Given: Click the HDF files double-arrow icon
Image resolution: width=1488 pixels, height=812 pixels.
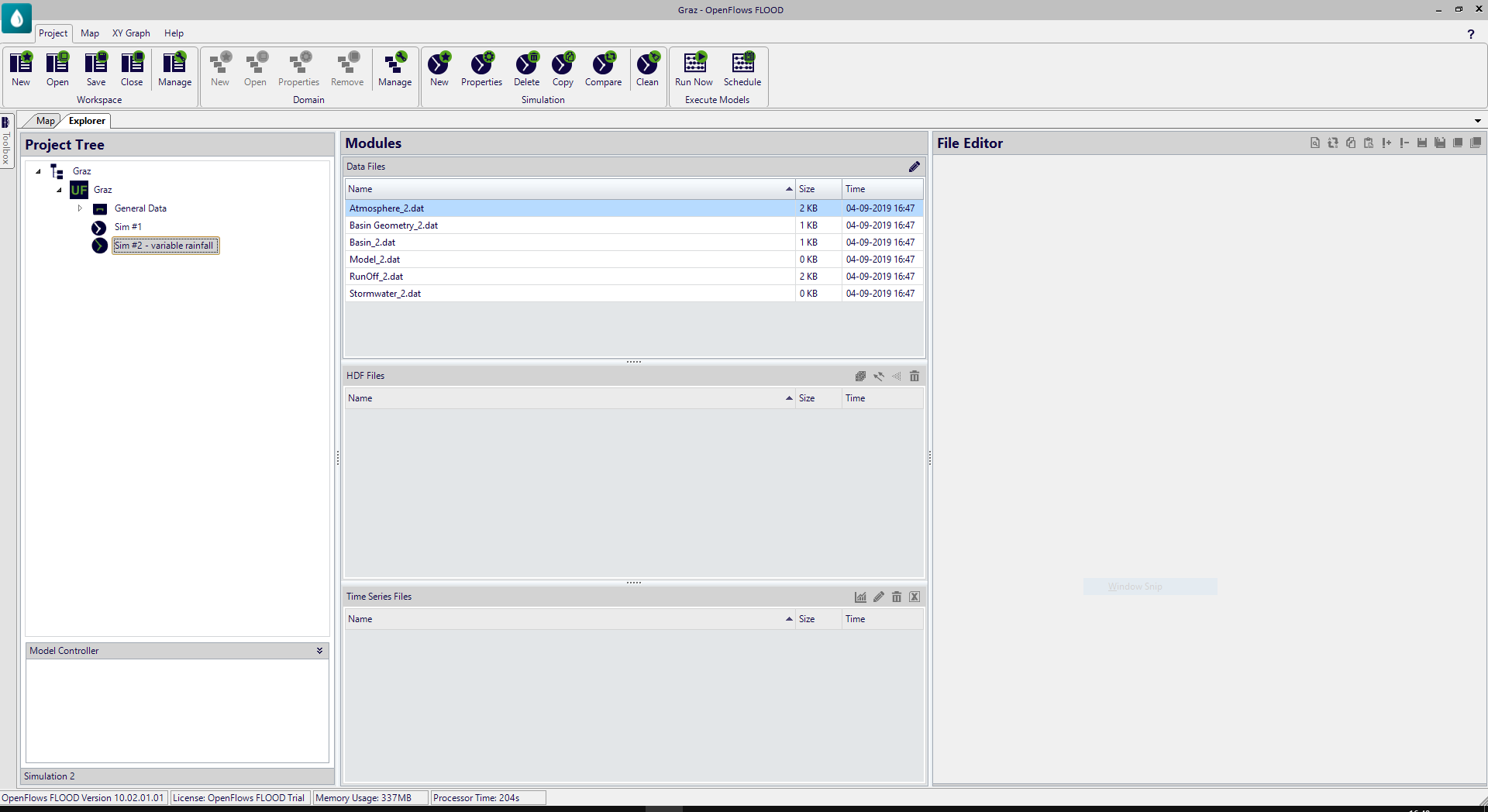Looking at the screenshot, I should 878,376.
